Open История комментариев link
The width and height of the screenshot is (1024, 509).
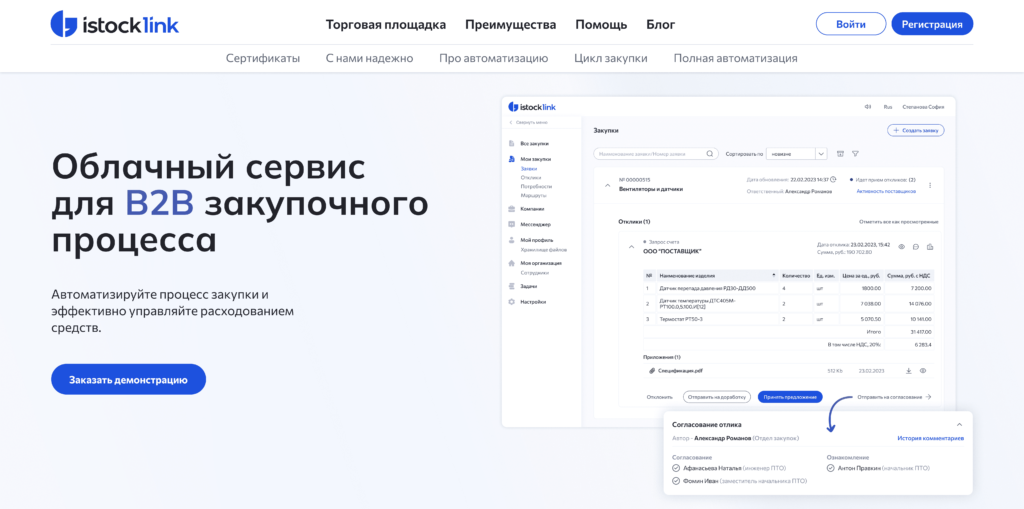point(930,438)
